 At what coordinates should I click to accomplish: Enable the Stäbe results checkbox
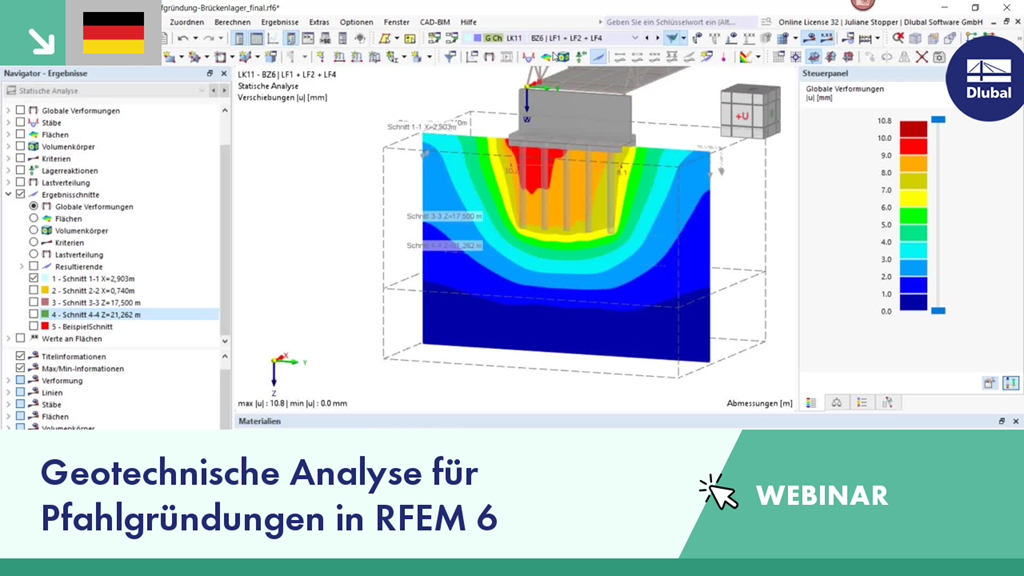pyautogui.click(x=20, y=122)
